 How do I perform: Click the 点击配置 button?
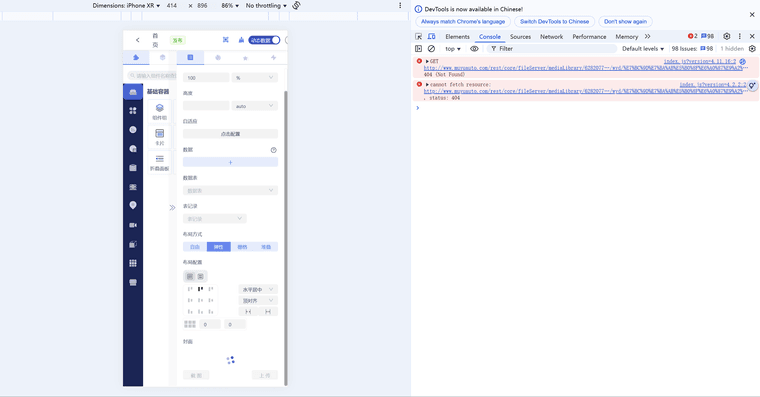click(x=230, y=134)
